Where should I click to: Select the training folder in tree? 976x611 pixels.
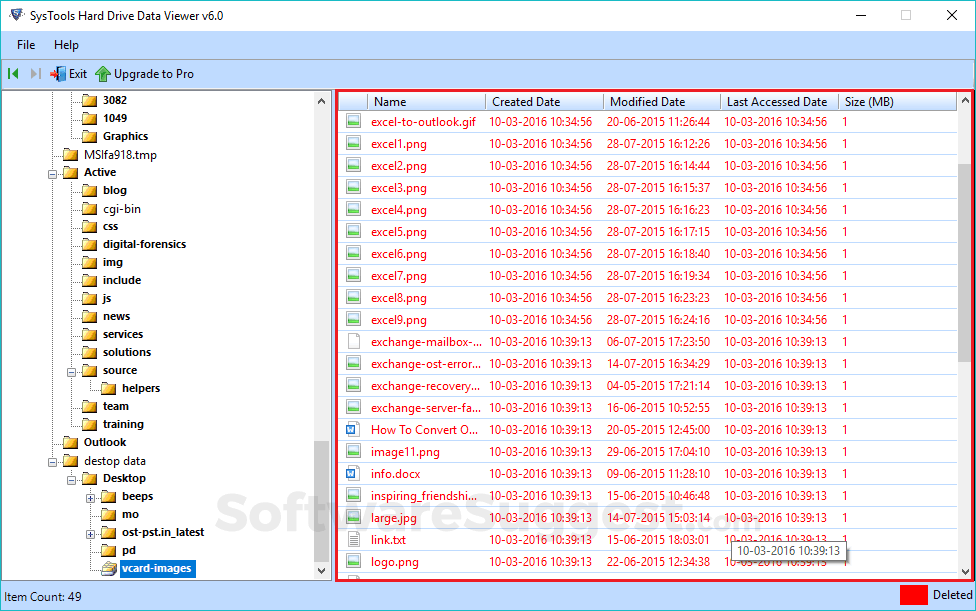coord(123,424)
